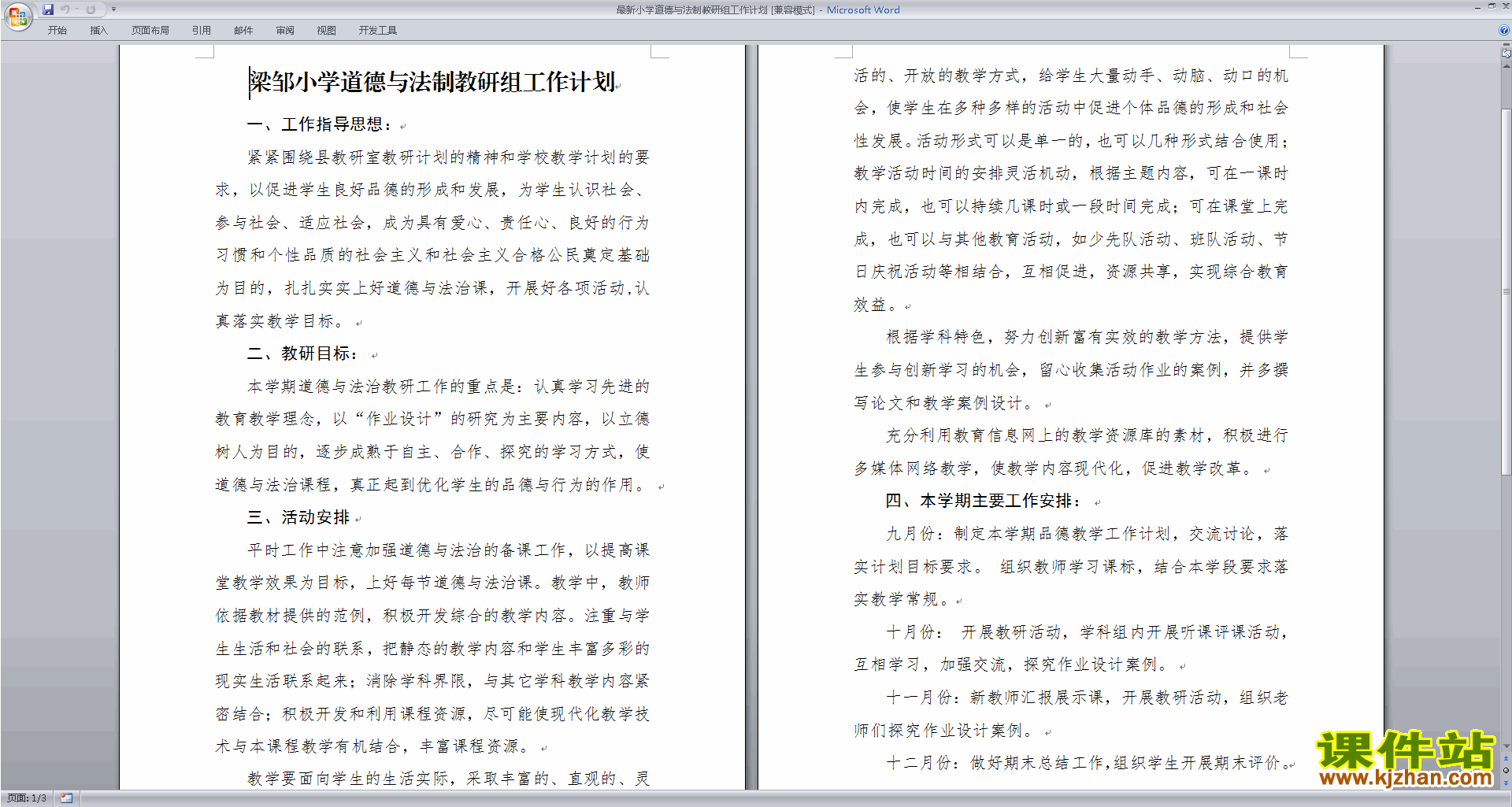The image size is (1512, 807).
Task: Open the 开始 ribbon tab
Action: click(x=57, y=31)
